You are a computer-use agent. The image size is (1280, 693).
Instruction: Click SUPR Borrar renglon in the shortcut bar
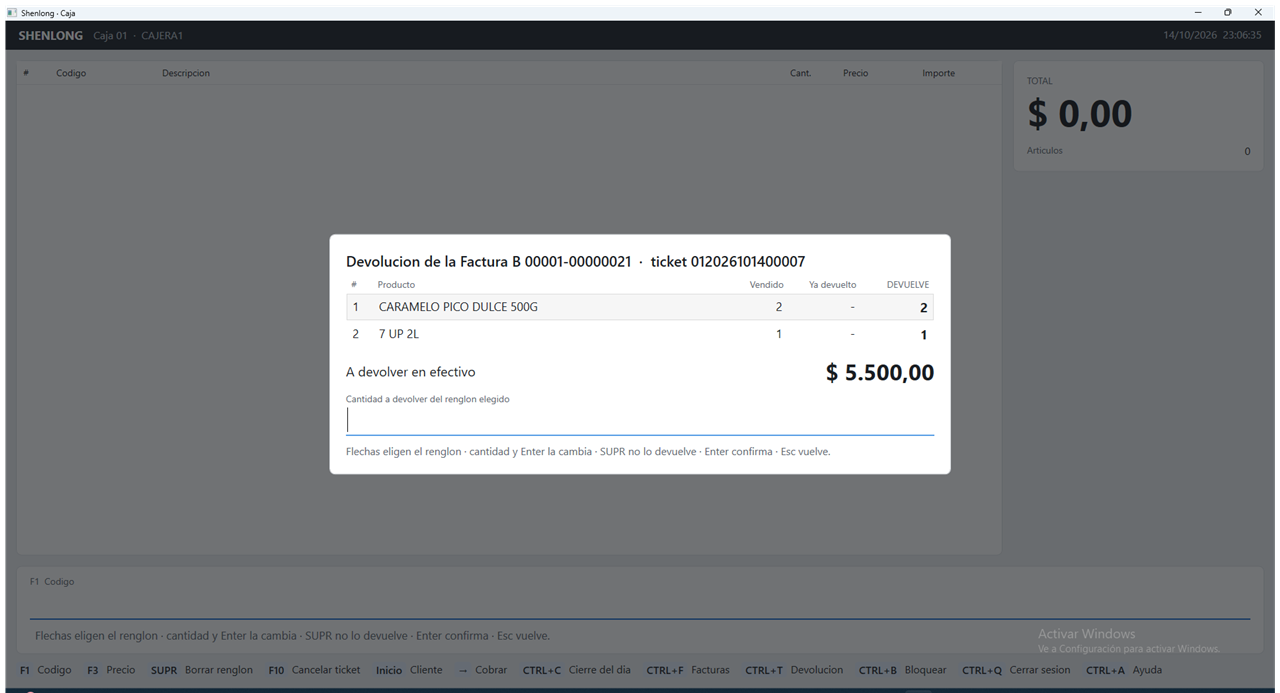[202, 670]
